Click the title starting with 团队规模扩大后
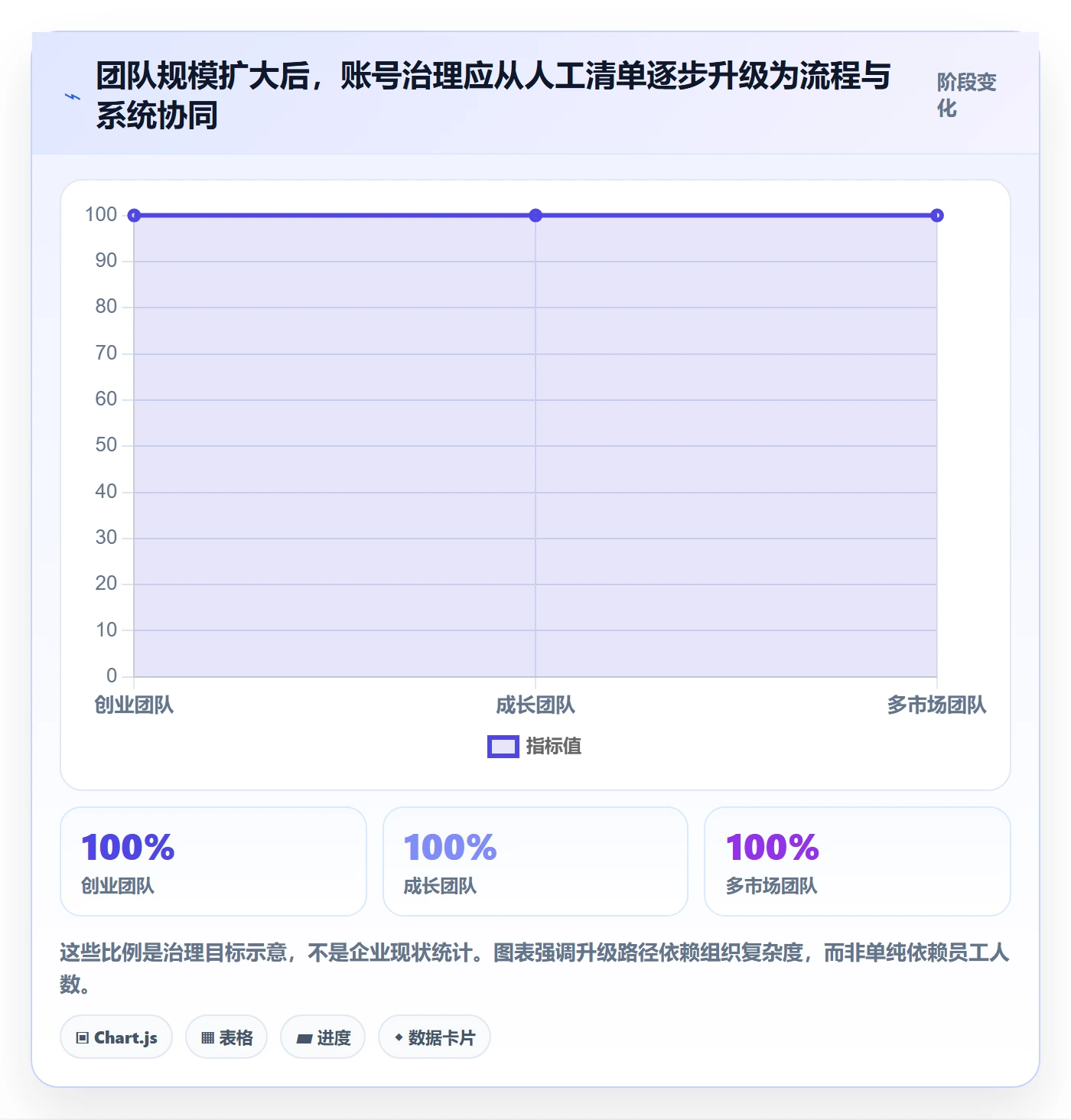 click(x=493, y=96)
